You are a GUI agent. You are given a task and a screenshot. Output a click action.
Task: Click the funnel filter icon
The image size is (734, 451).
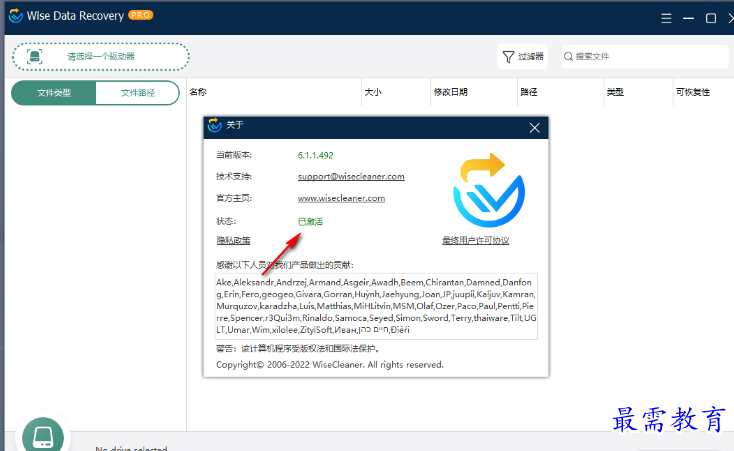pyautogui.click(x=508, y=57)
